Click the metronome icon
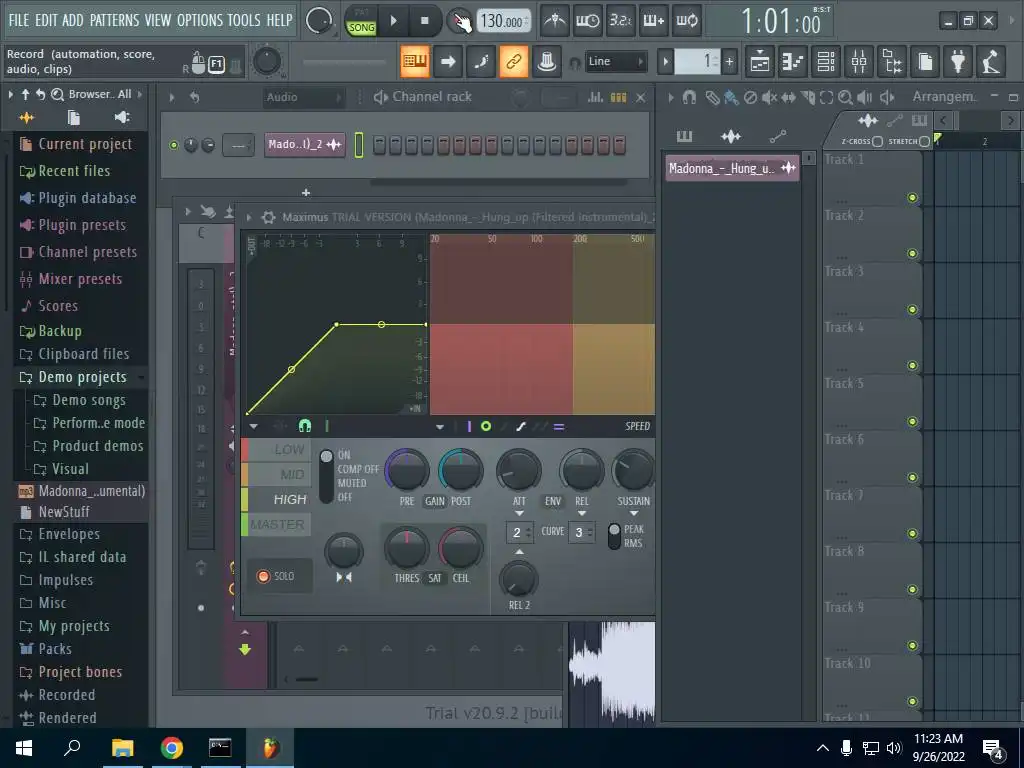 (554, 21)
